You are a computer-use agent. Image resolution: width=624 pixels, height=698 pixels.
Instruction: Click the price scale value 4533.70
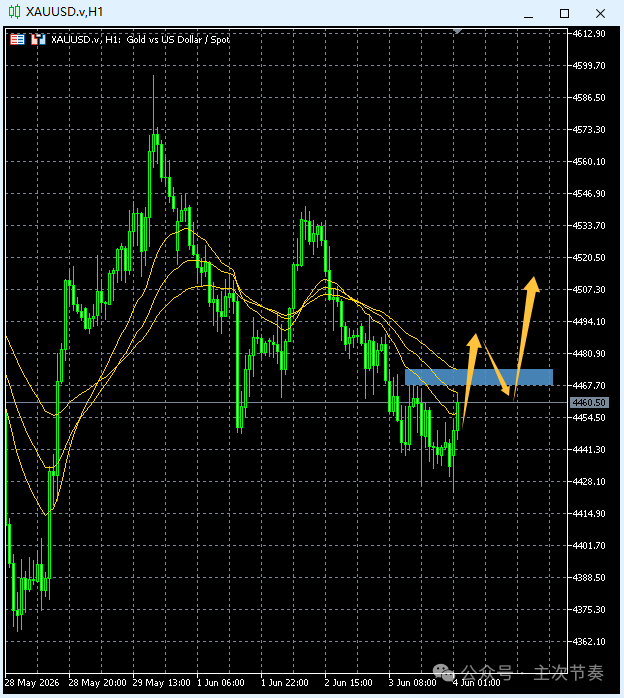pos(589,226)
